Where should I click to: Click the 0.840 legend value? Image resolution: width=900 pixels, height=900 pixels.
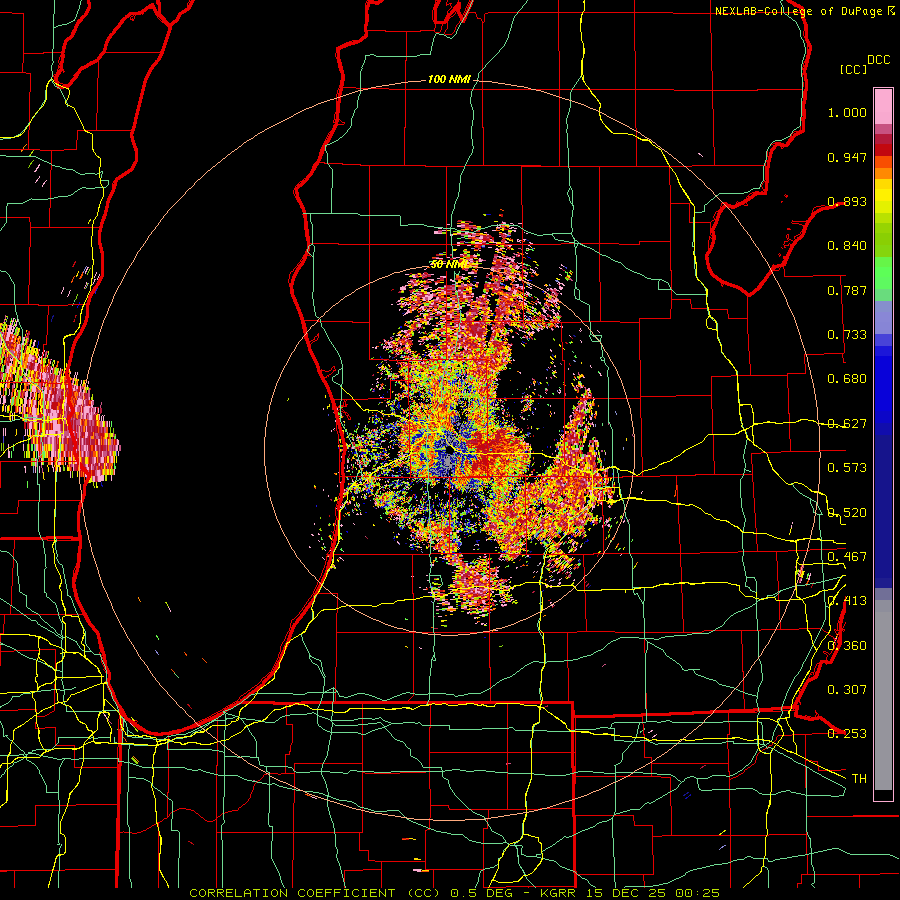[847, 246]
